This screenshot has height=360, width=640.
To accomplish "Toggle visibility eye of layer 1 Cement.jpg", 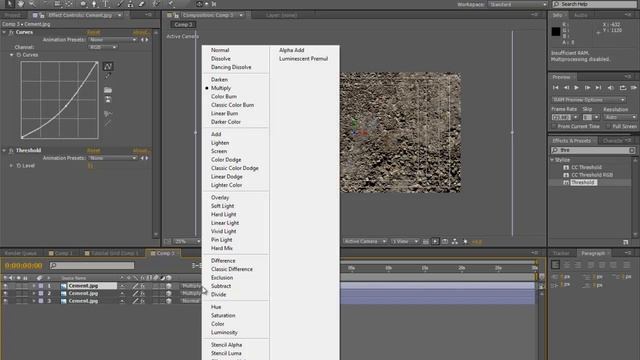I will coord(5,286).
